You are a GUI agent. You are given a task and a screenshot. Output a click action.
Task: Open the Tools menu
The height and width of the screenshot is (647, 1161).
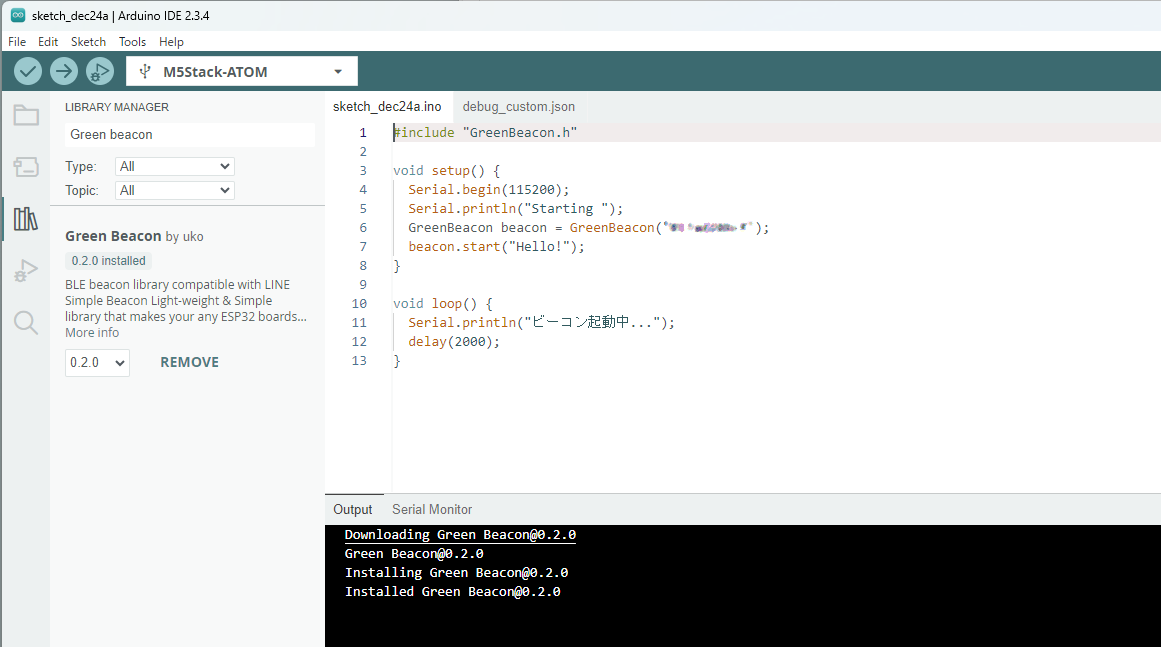133,41
